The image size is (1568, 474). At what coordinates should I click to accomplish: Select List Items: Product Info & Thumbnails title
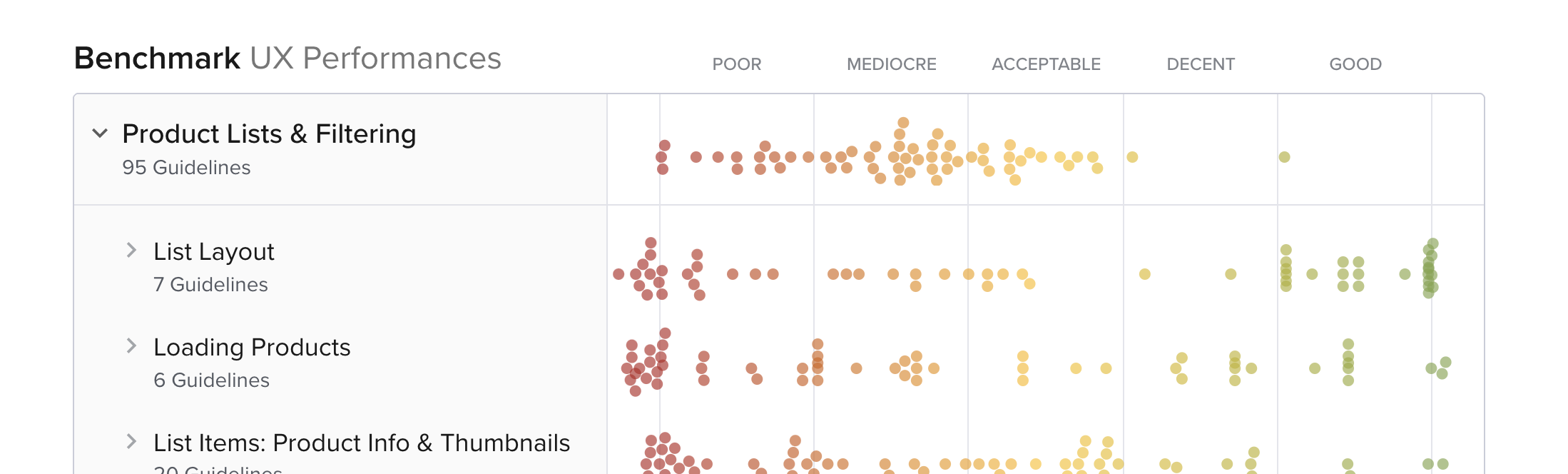pyautogui.click(x=361, y=443)
